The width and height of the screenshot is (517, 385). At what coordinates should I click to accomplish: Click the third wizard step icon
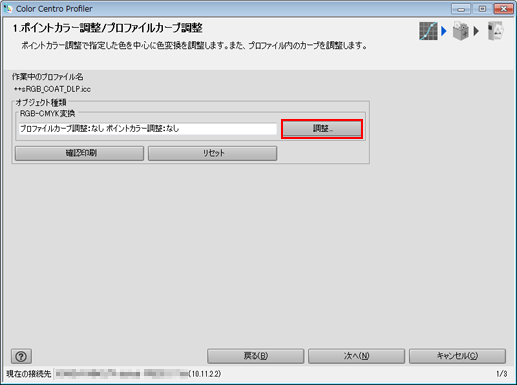click(495, 31)
